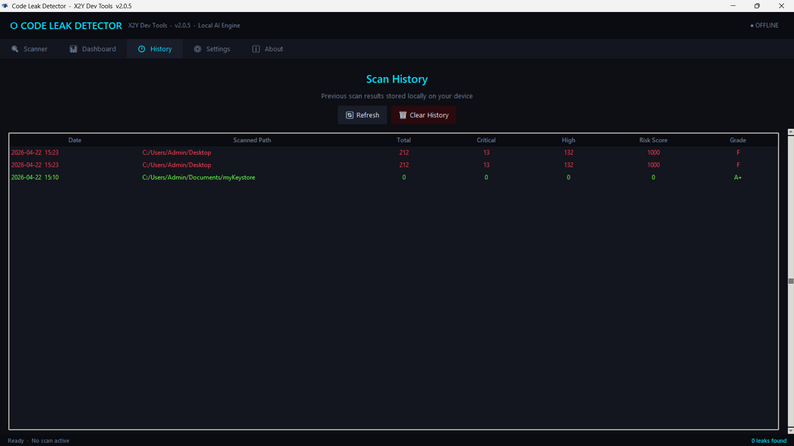Click the High column header
This screenshot has height=446, width=794.
(568, 140)
